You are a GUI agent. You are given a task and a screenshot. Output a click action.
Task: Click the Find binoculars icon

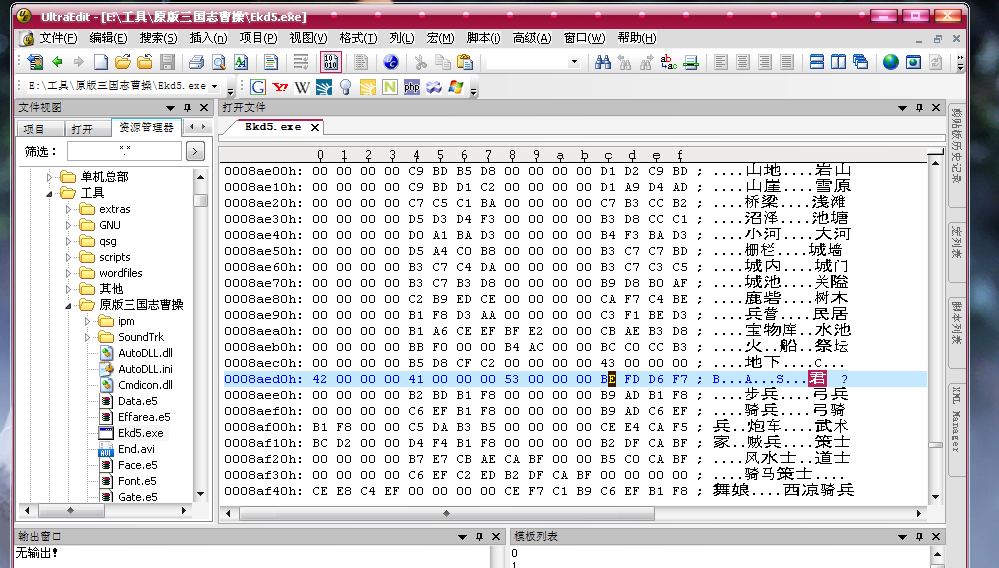tap(603, 62)
